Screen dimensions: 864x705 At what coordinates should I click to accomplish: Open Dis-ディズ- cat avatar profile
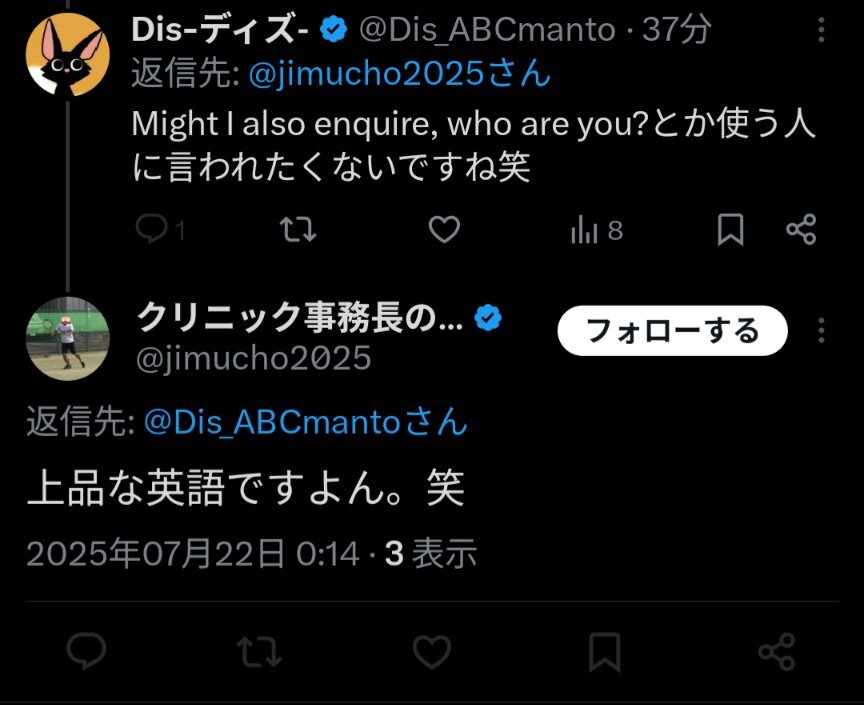(x=67, y=55)
